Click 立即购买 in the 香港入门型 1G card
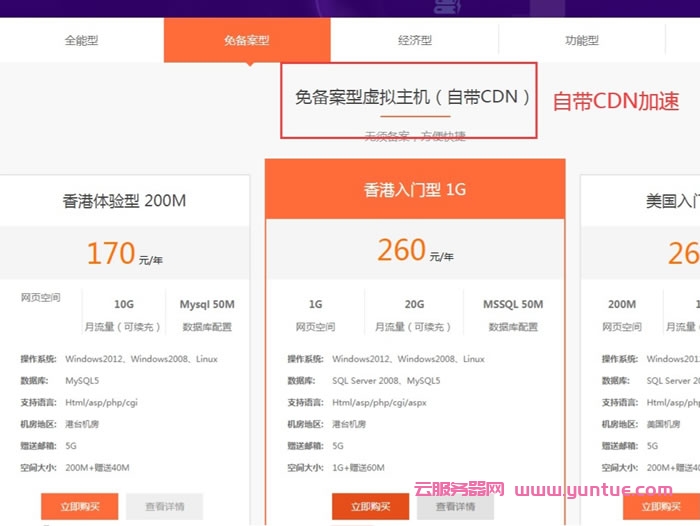 click(x=371, y=507)
